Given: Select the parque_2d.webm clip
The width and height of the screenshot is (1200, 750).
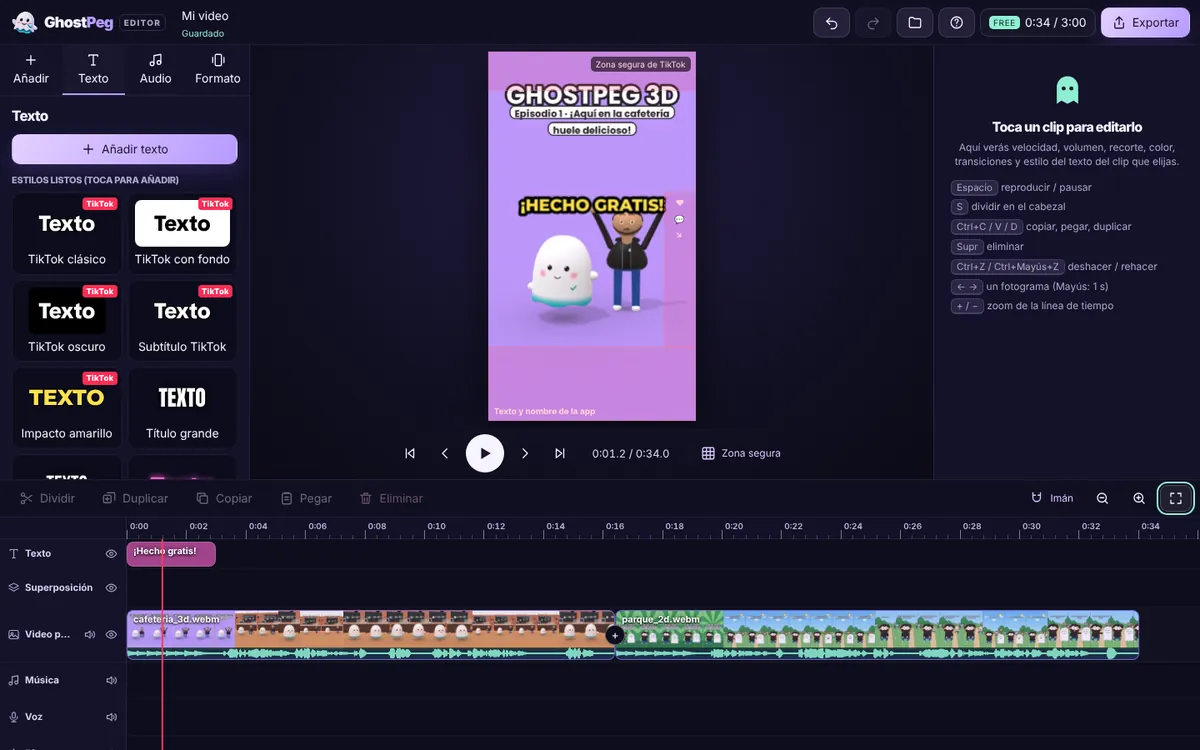Looking at the screenshot, I should (878, 635).
